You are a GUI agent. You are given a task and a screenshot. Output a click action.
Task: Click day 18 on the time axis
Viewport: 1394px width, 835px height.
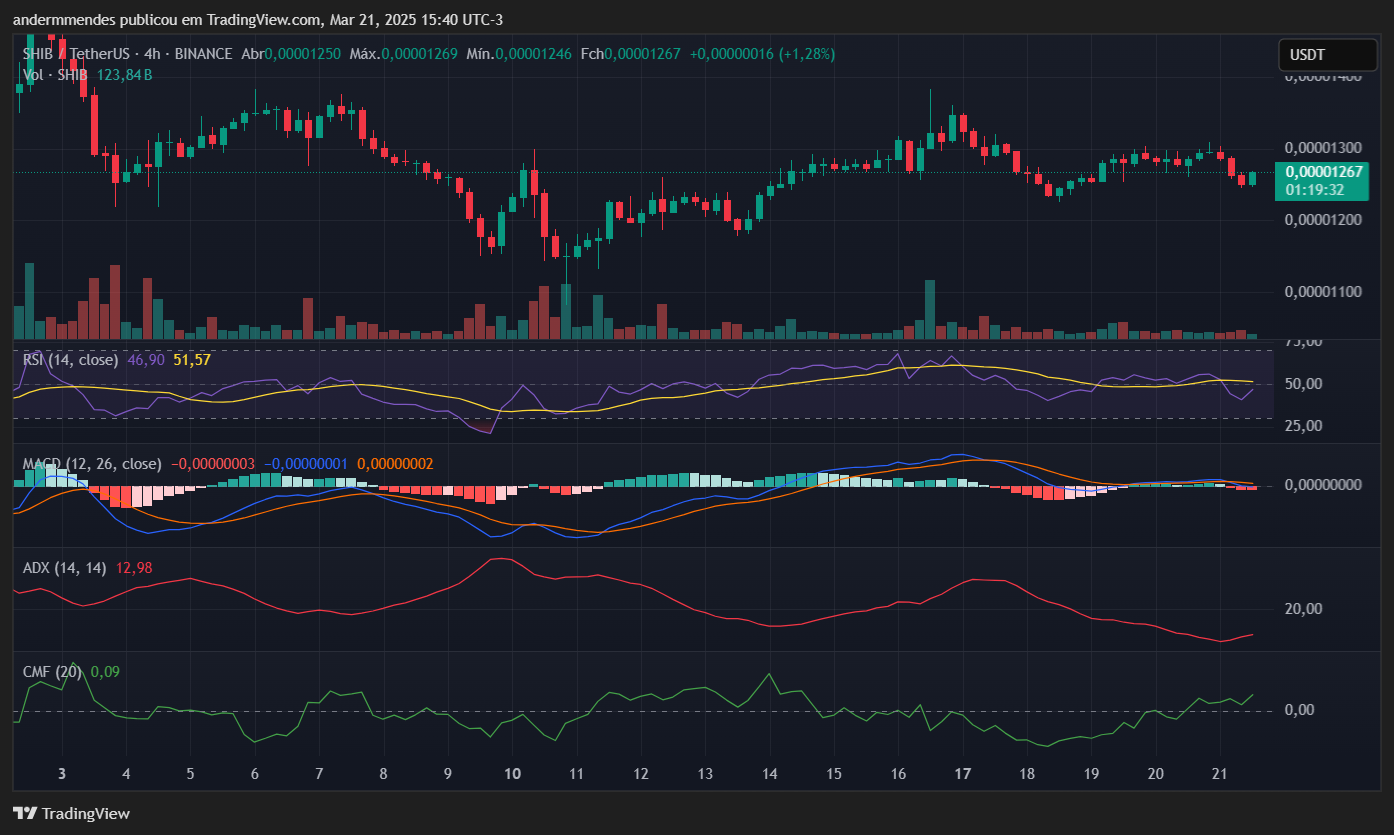tap(1027, 774)
